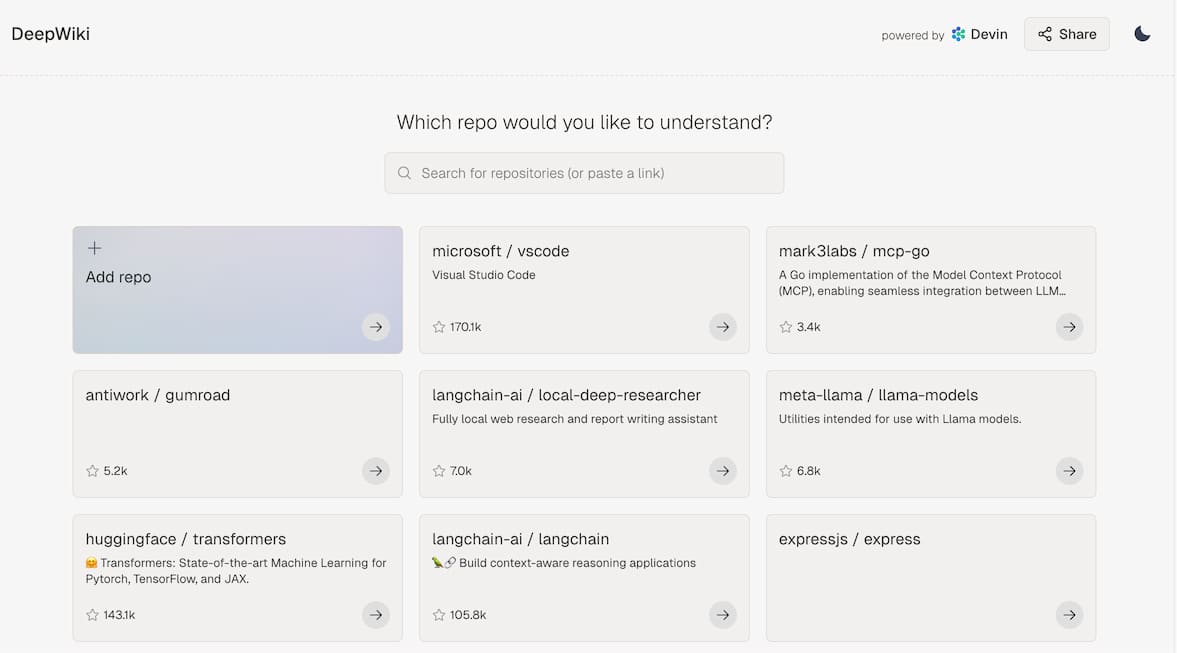1177x653 pixels.
Task: Click the DeepWiki logo text
Action: click(x=50, y=34)
